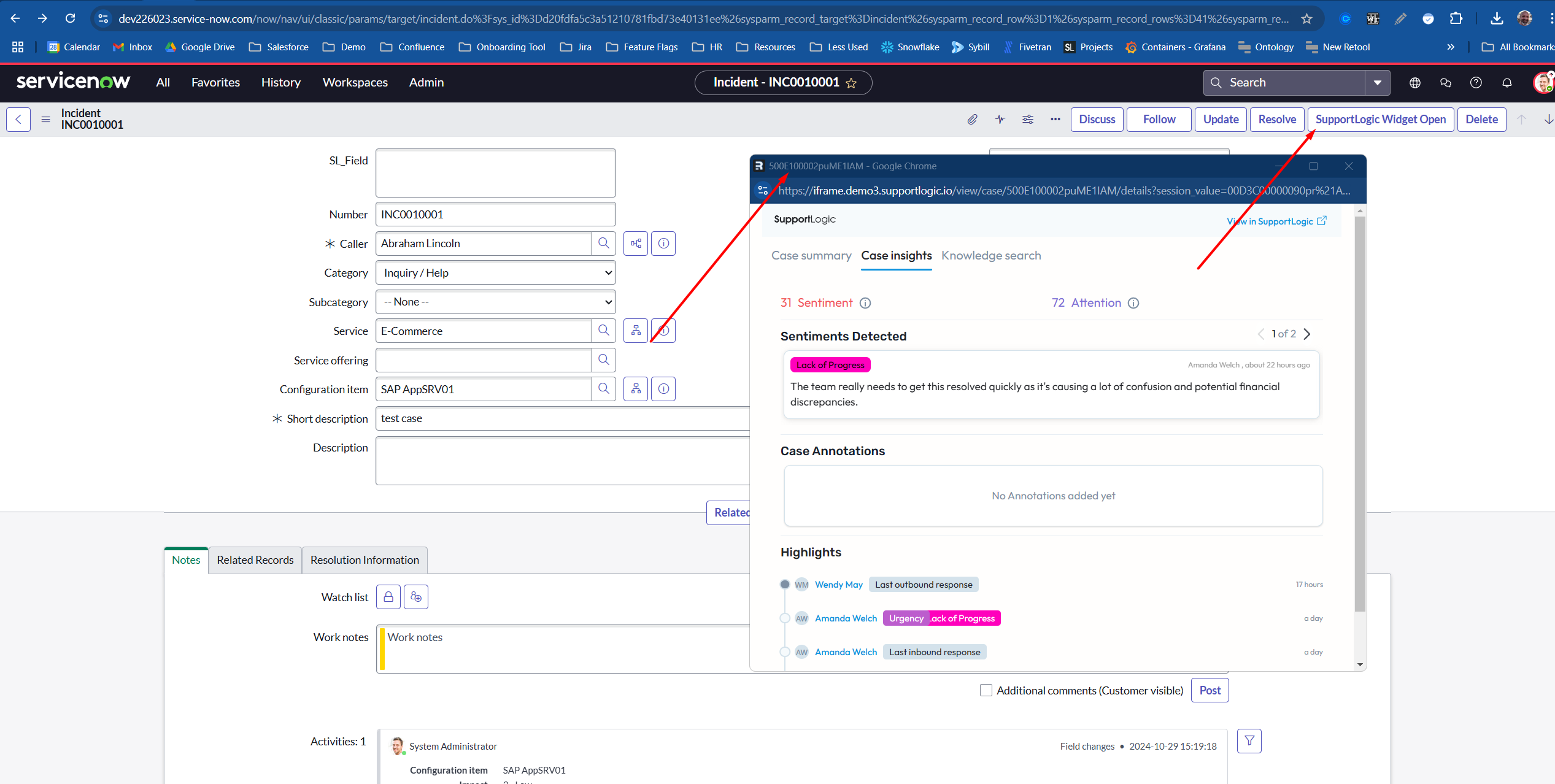This screenshot has height=784, width=1555.
Task: Open the notifications bell icon
Action: click(x=1507, y=83)
